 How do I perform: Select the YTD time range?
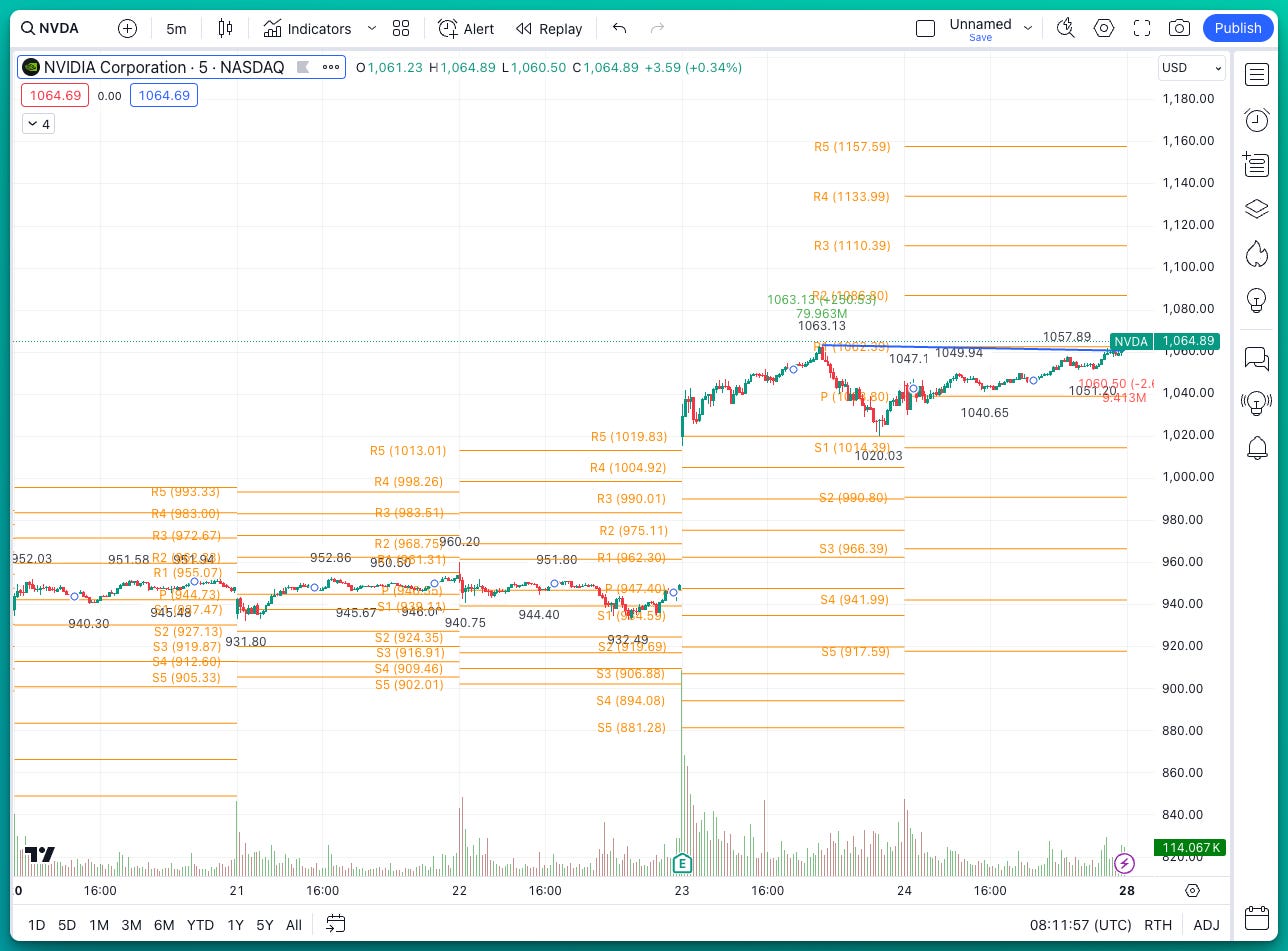point(200,925)
